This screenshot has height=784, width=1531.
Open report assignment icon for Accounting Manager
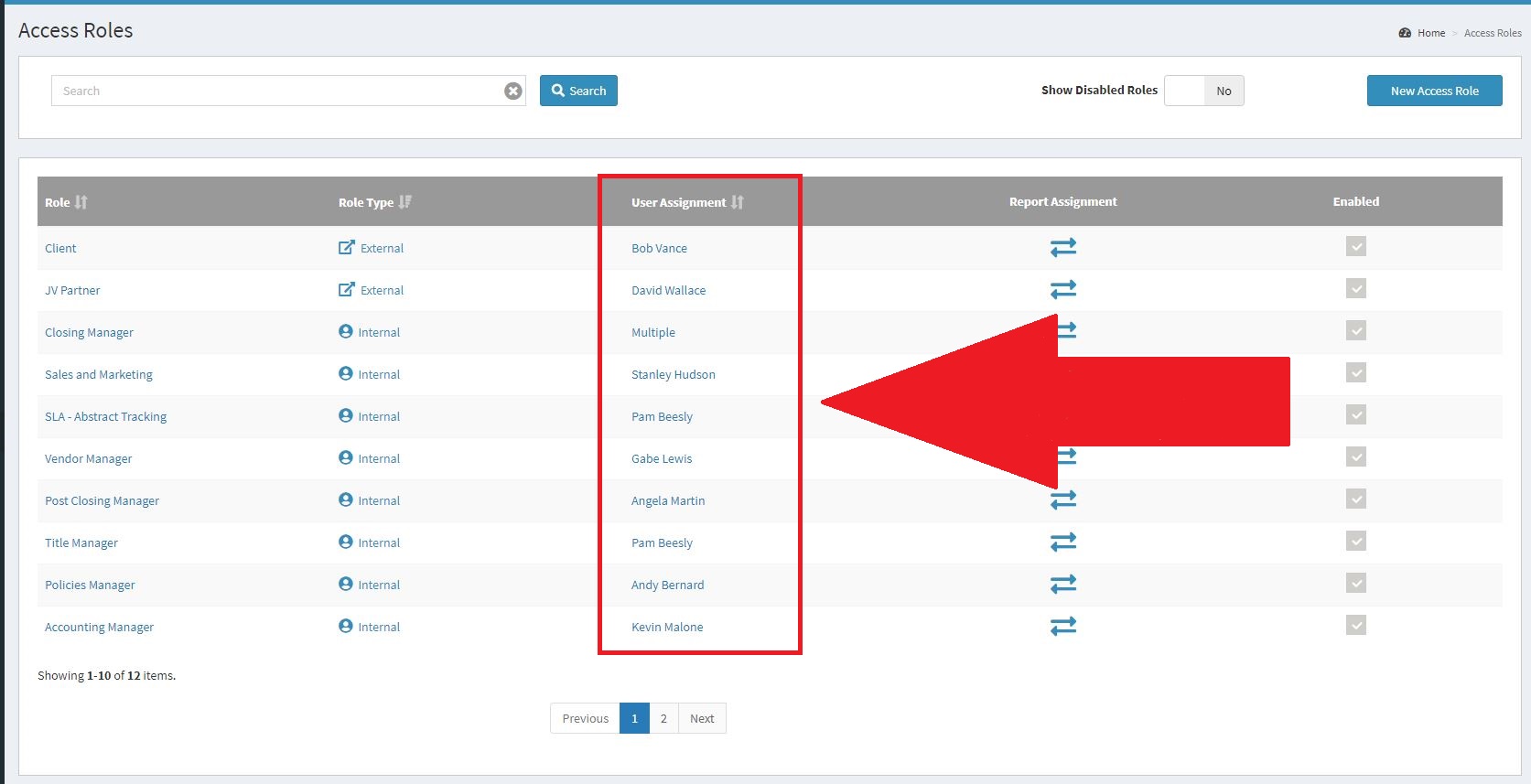click(1062, 627)
